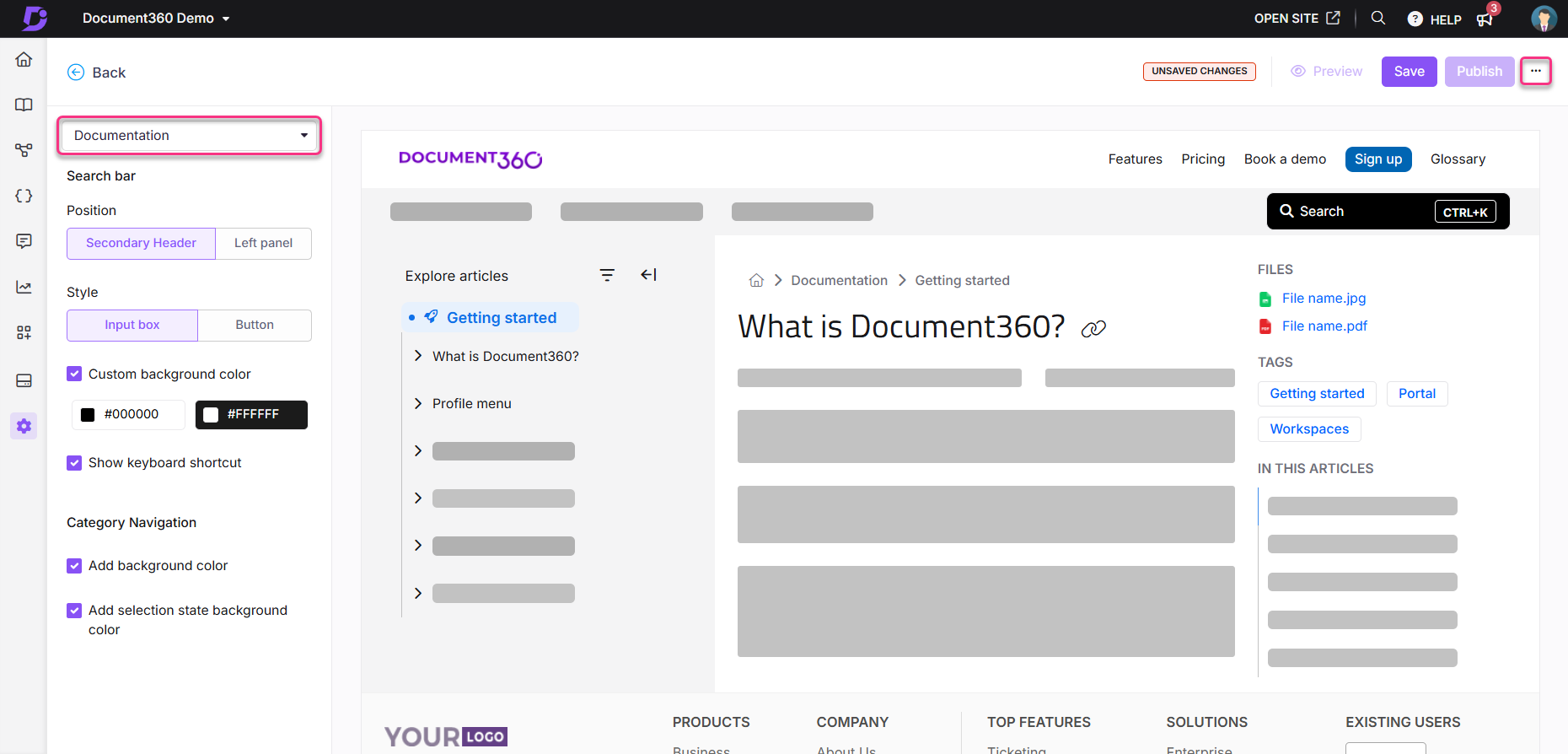
Task: Open the Documentation book sidebar icon
Action: (24, 105)
